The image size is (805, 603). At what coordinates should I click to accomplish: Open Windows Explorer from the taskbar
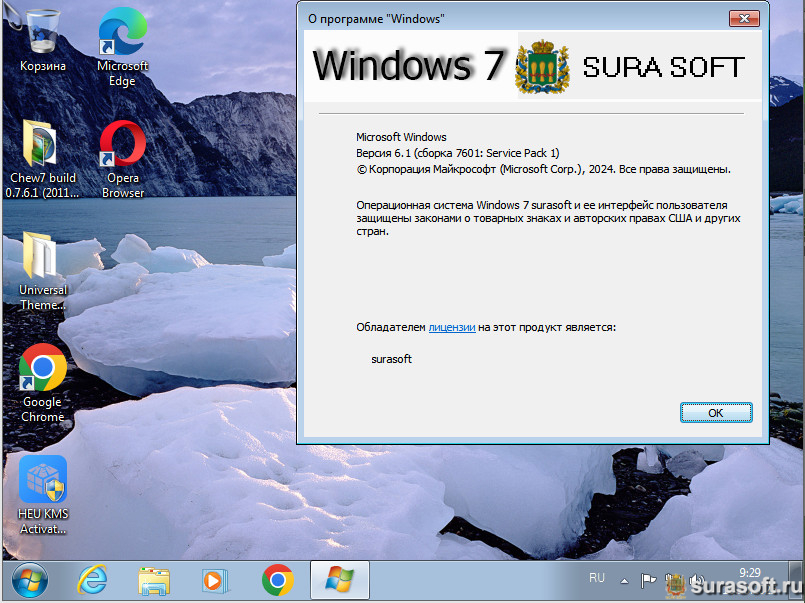pos(154,580)
